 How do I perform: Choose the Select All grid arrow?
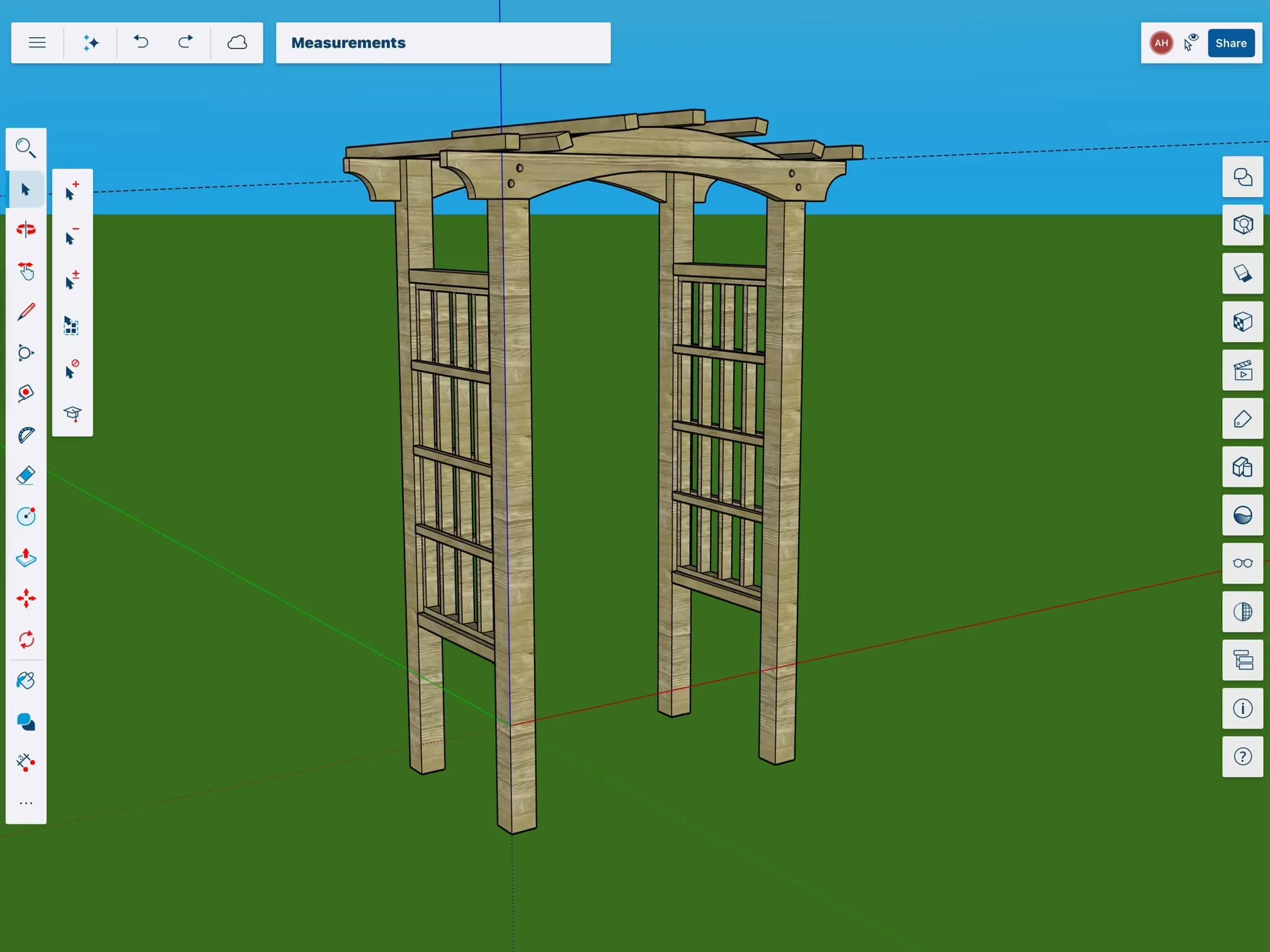[72, 325]
